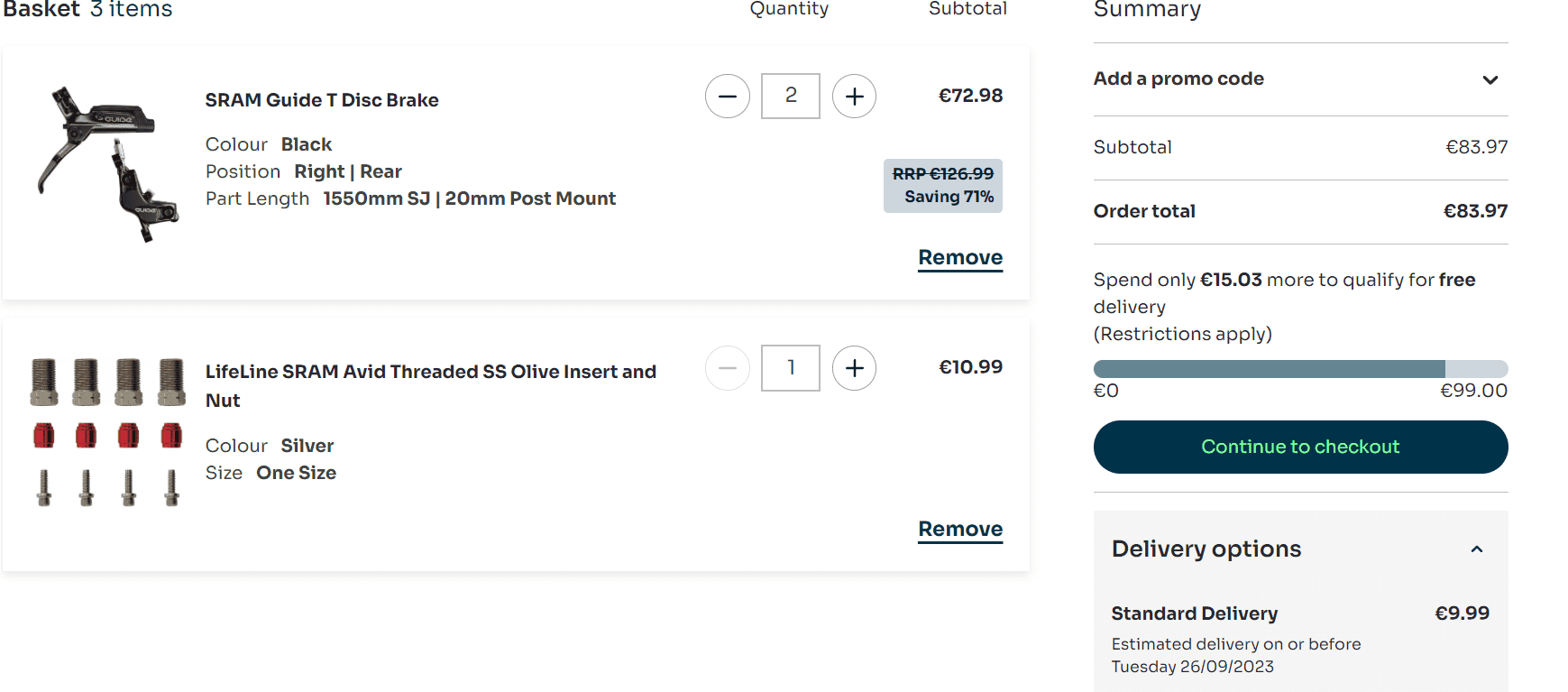Decrease SRAM Guide T brake quantity
1568x692 pixels.
[x=728, y=97]
